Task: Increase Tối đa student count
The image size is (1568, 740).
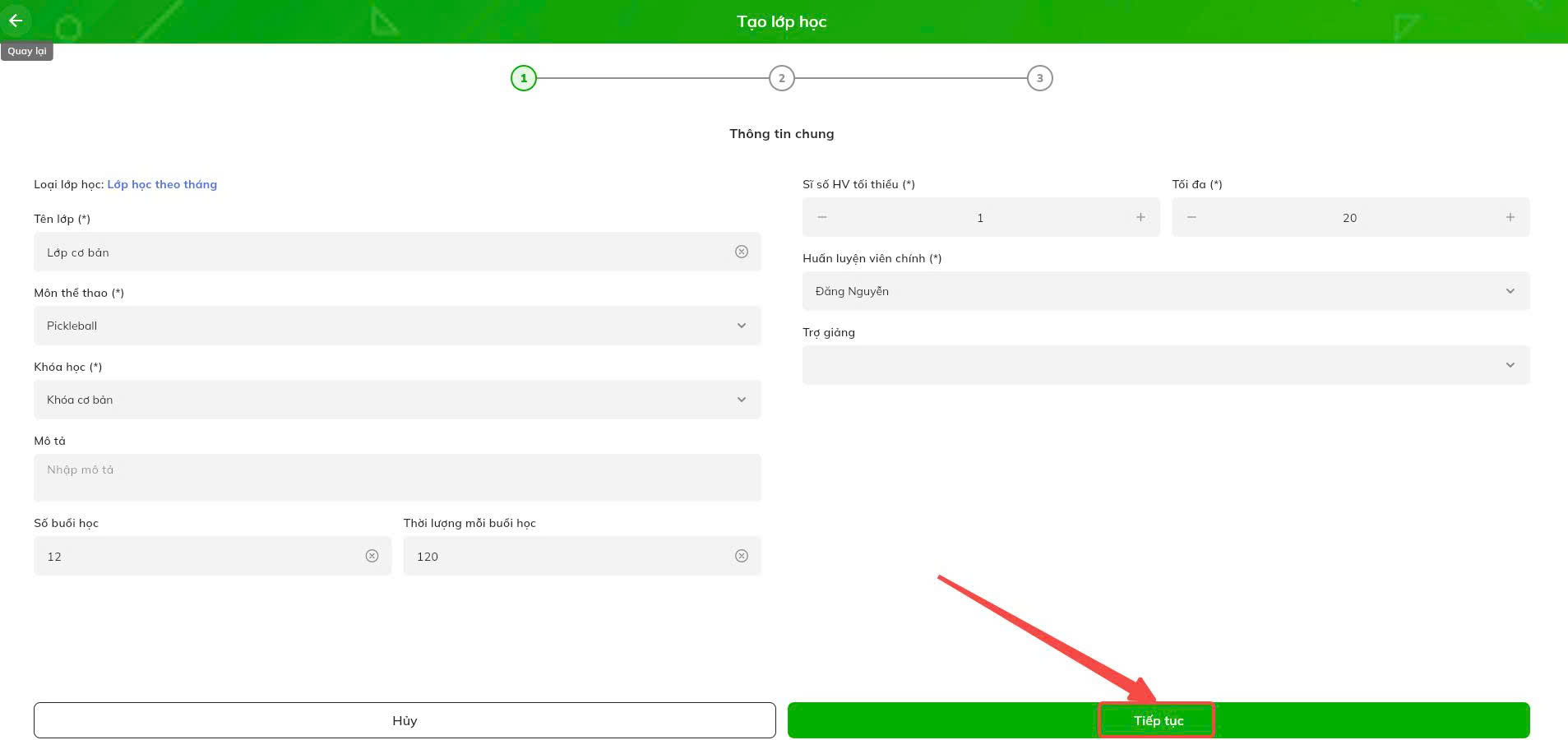Action: (1510, 217)
